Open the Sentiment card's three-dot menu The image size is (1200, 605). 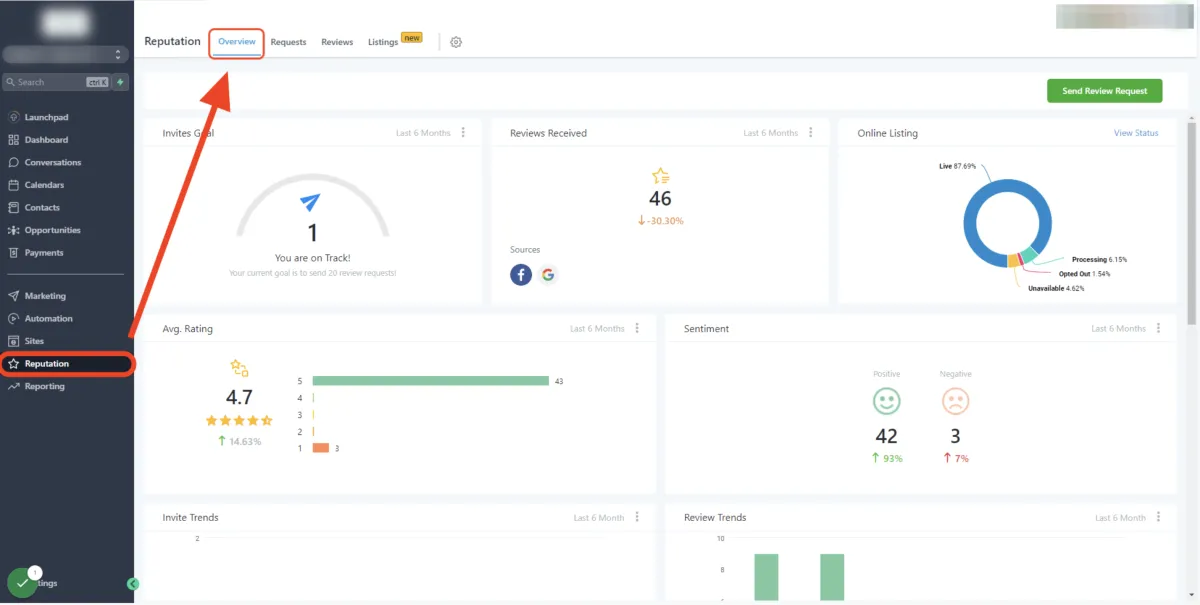click(x=1158, y=328)
